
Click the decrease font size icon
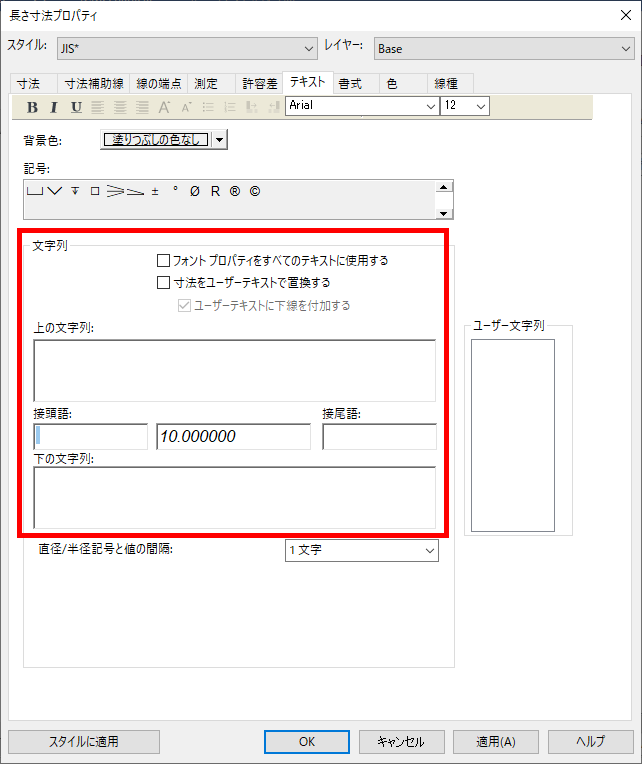[186, 108]
